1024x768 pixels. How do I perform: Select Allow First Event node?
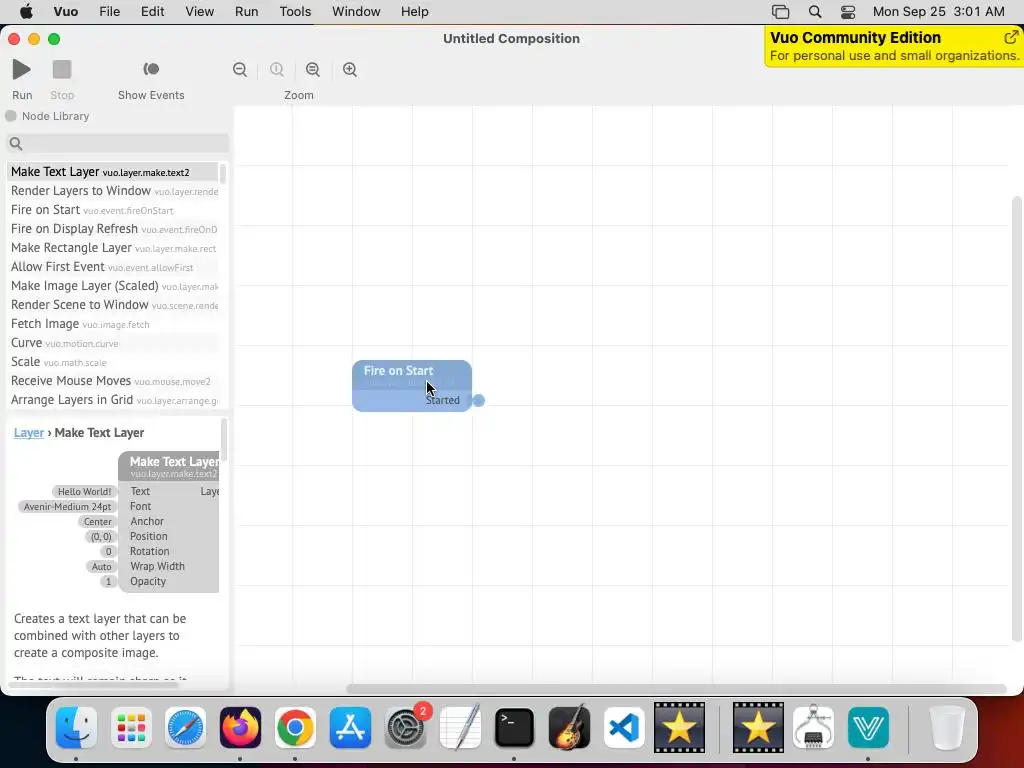point(114,266)
